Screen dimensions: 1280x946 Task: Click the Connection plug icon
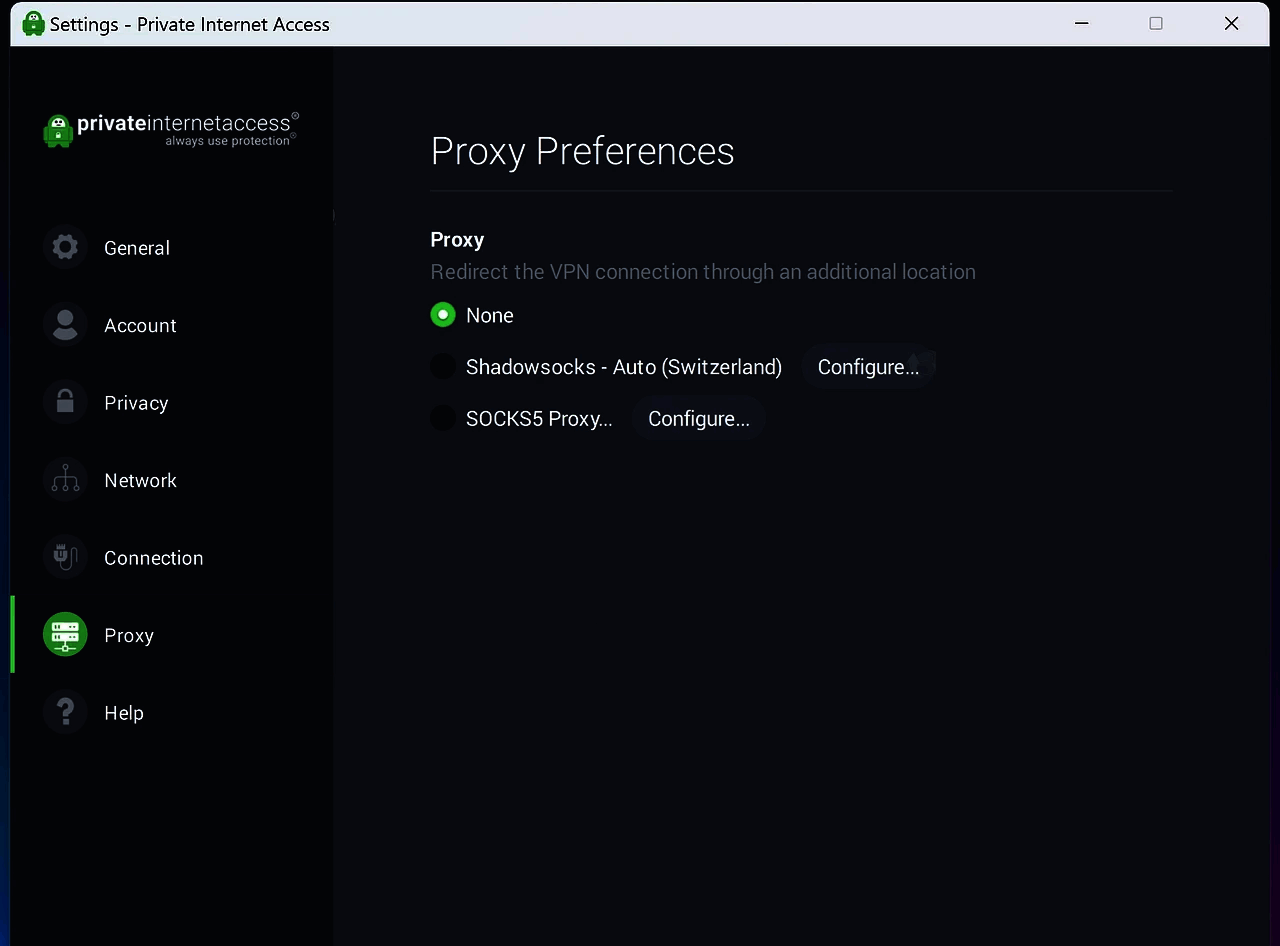click(x=65, y=557)
